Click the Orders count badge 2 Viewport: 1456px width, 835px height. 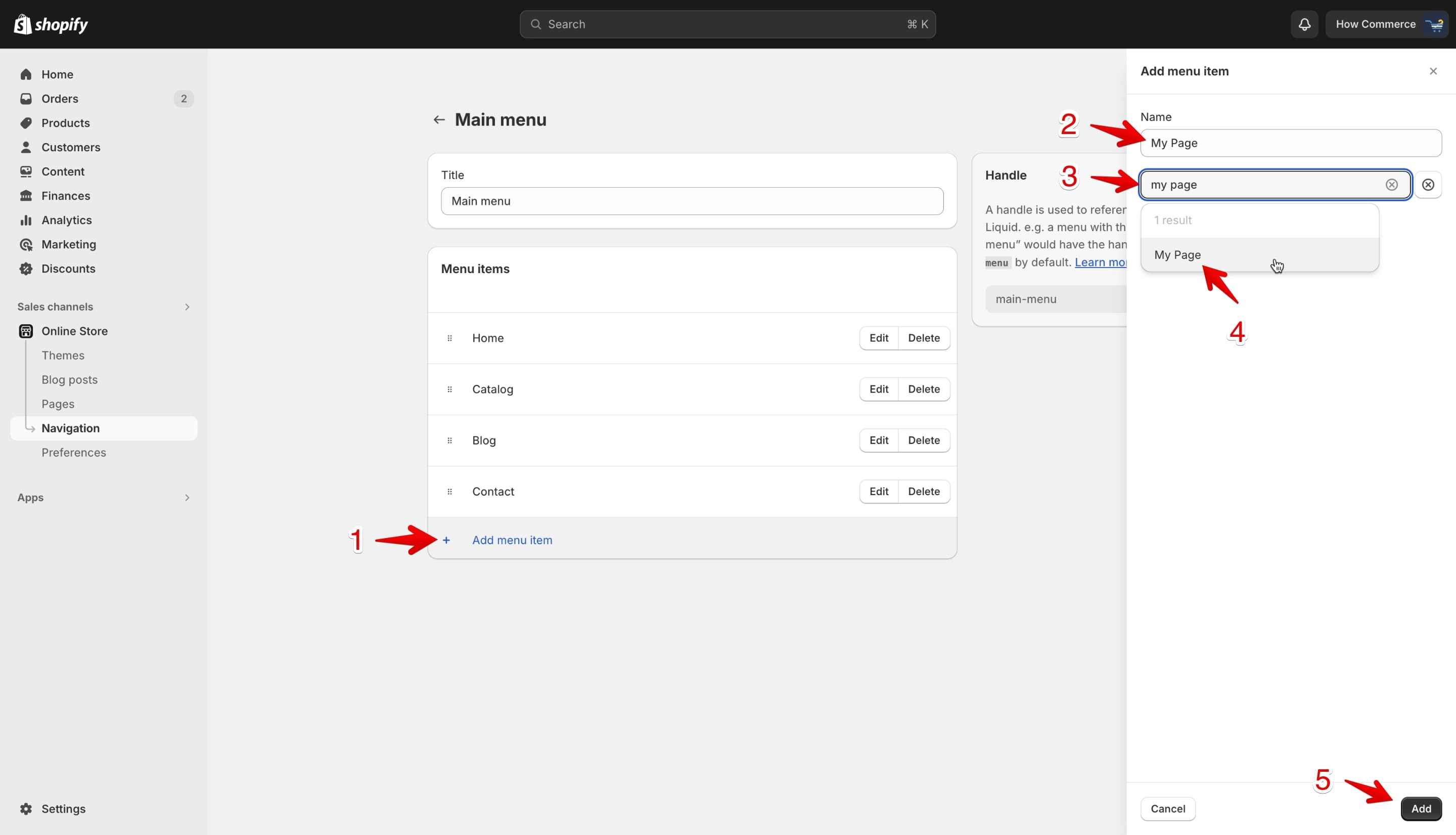click(184, 99)
